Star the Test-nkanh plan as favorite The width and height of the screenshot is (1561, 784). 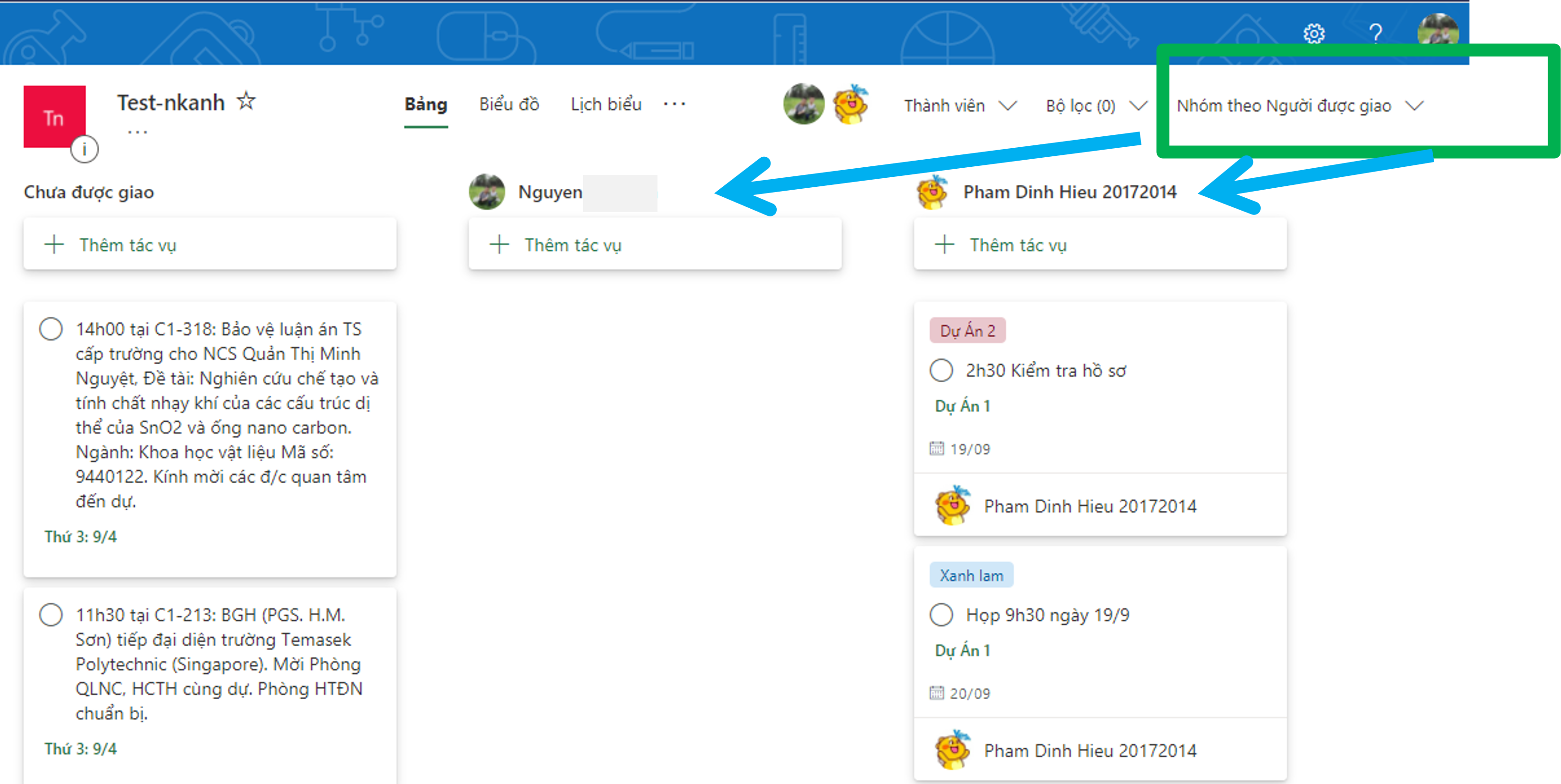[x=246, y=101]
